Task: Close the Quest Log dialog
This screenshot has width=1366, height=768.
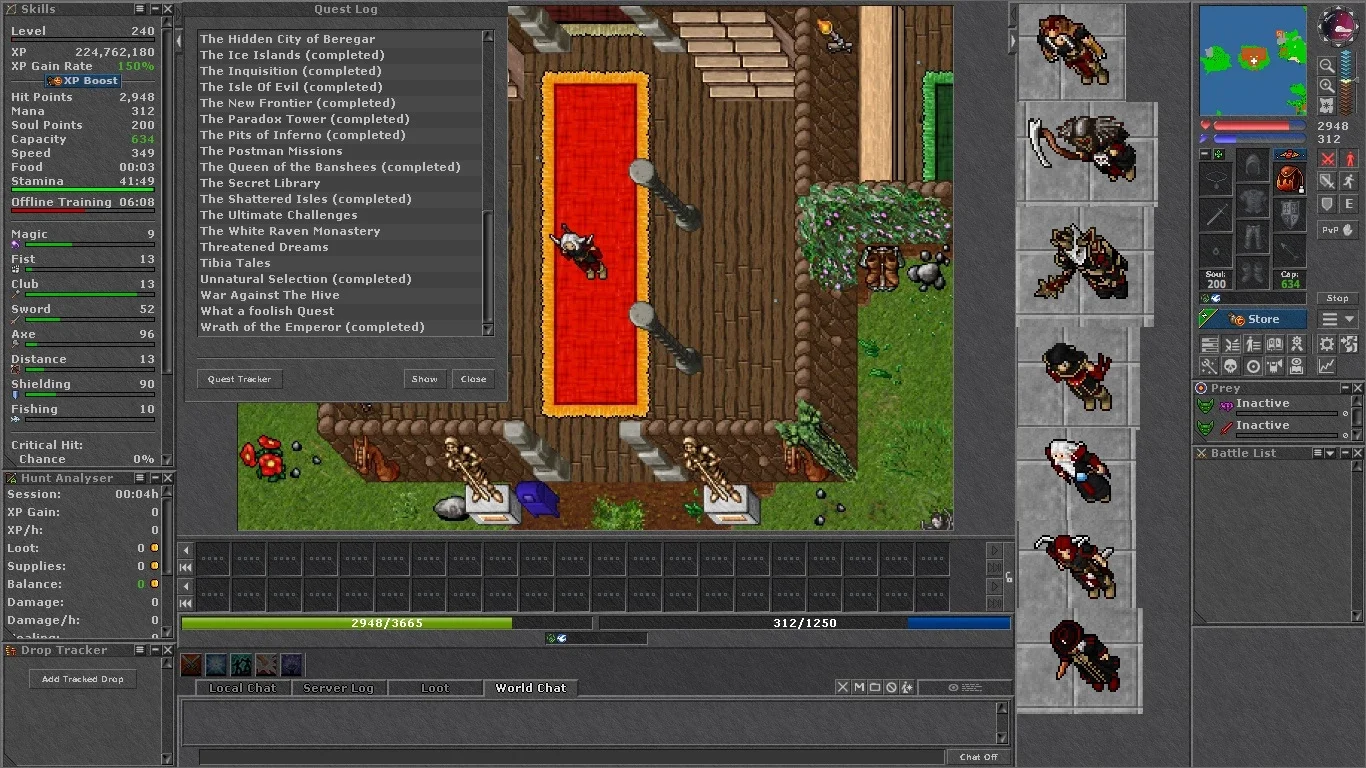Action: (x=474, y=379)
